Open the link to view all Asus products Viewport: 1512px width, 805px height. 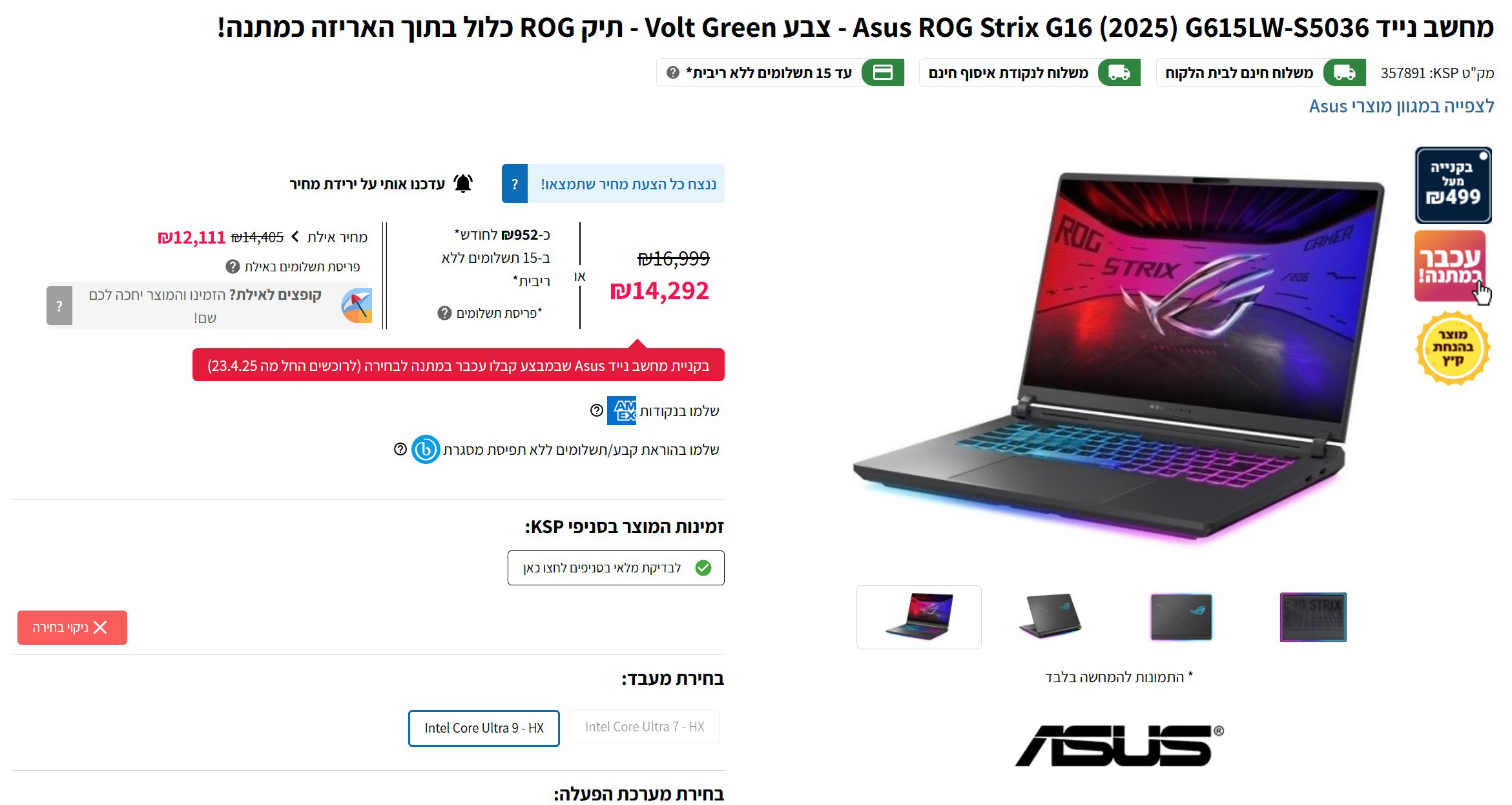(1402, 106)
